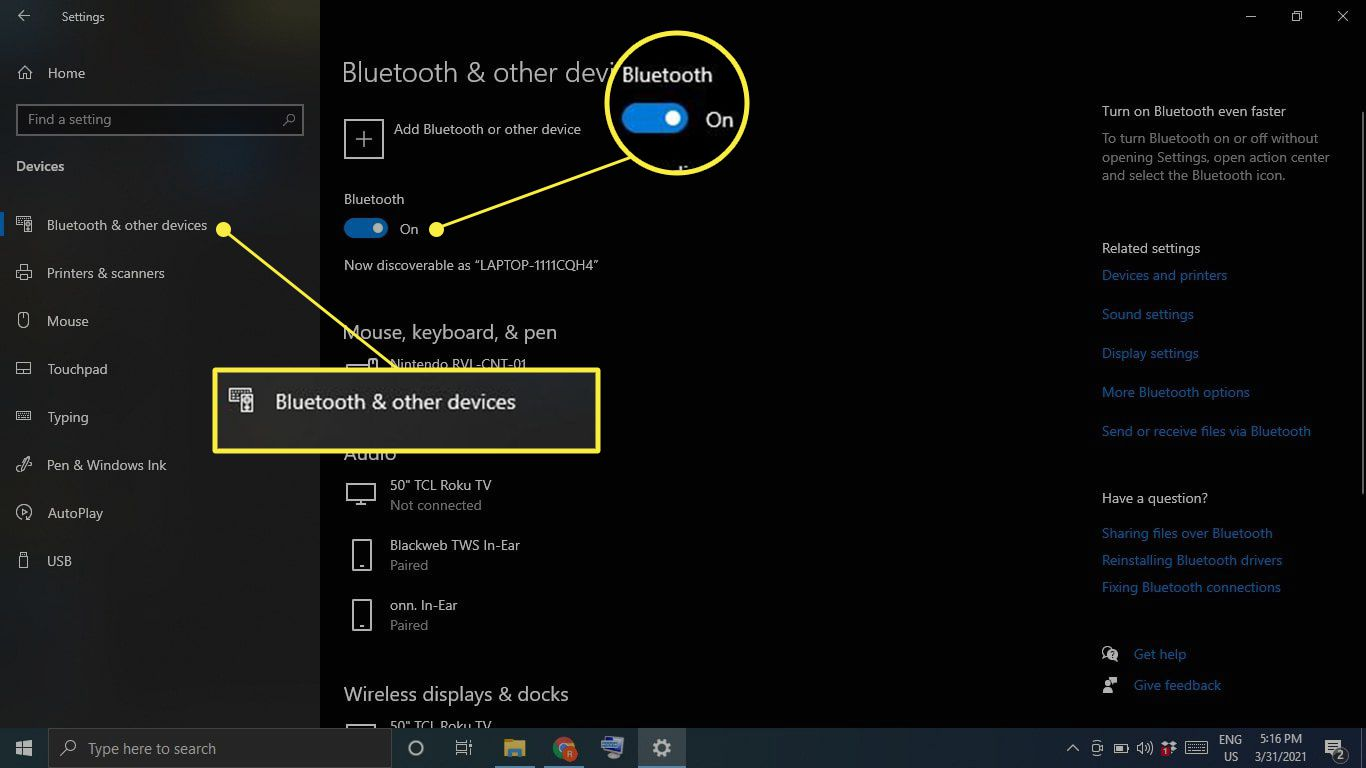Open the volume speaker tray icon

pyautogui.click(x=1145, y=748)
